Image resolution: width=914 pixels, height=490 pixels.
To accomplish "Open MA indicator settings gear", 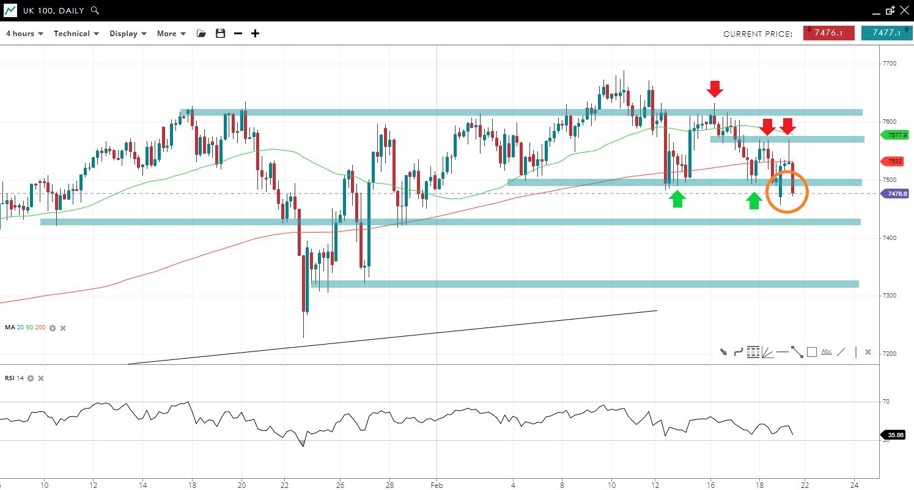I will coord(53,328).
